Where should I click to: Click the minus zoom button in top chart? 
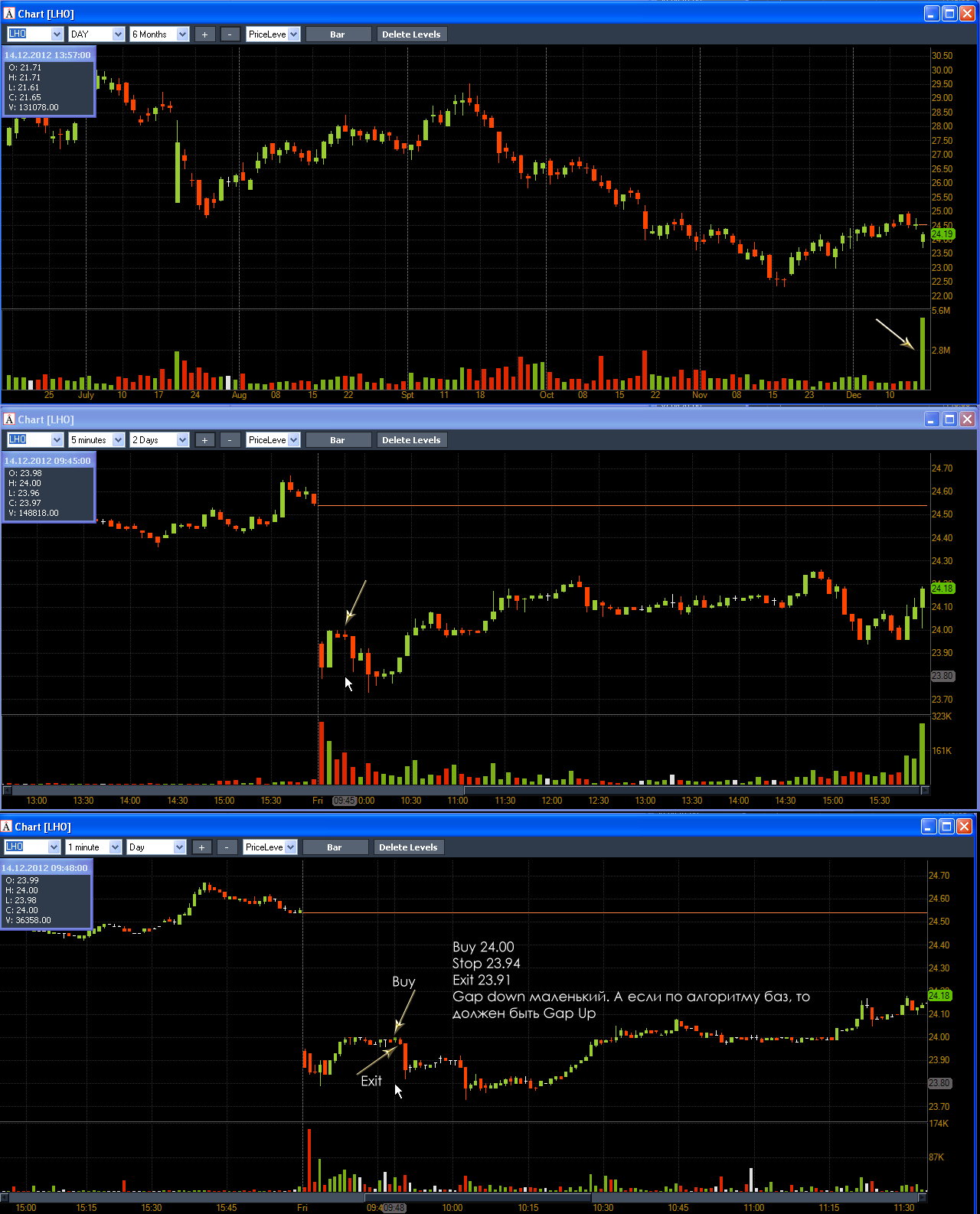(230, 34)
